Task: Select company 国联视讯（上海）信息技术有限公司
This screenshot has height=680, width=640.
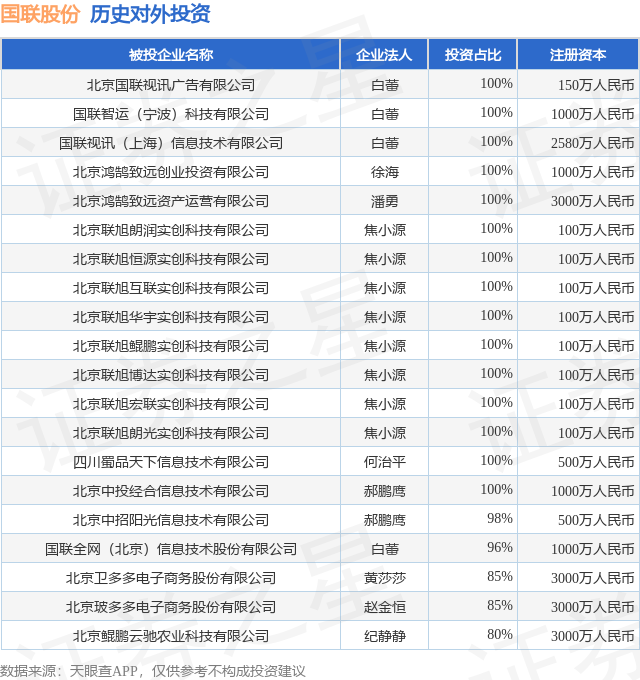Action: point(171,143)
